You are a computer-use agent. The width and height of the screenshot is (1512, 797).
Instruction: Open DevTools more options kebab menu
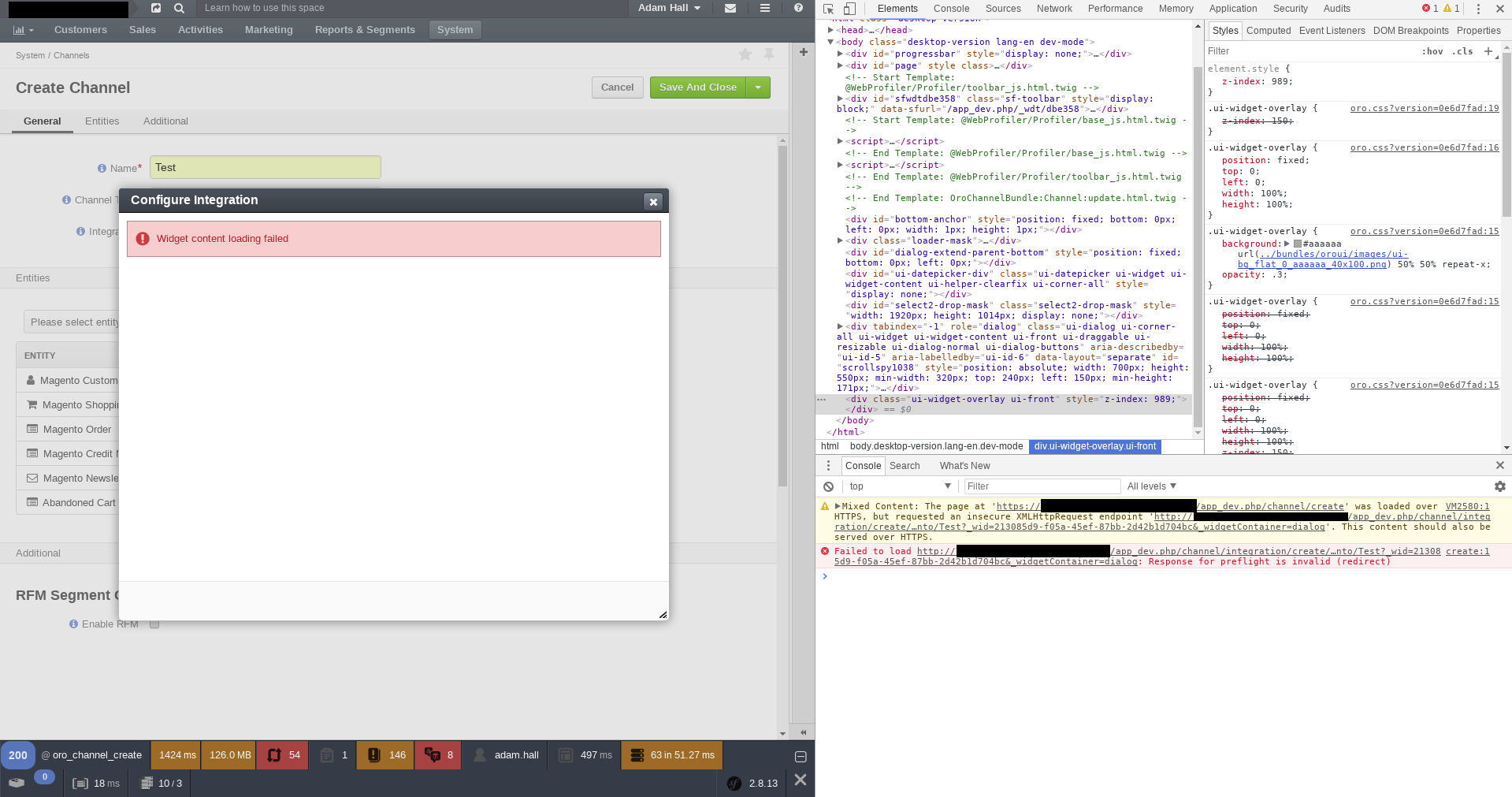pyautogui.click(x=1478, y=9)
